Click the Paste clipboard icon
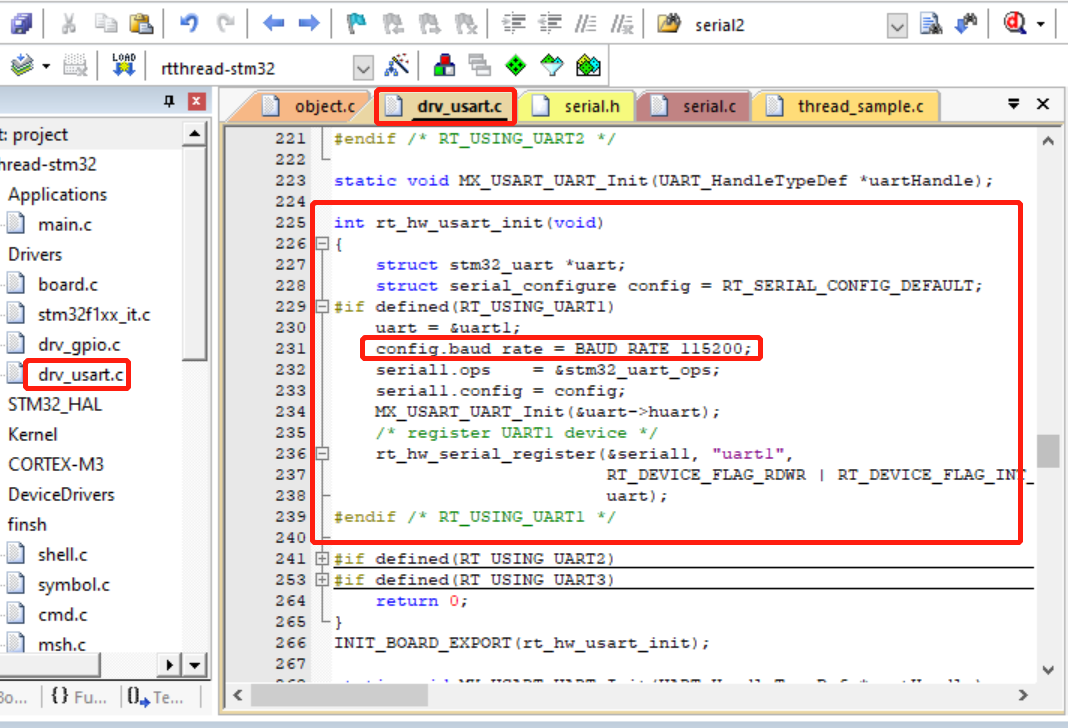The width and height of the screenshot is (1068, 728). [141, 24]
